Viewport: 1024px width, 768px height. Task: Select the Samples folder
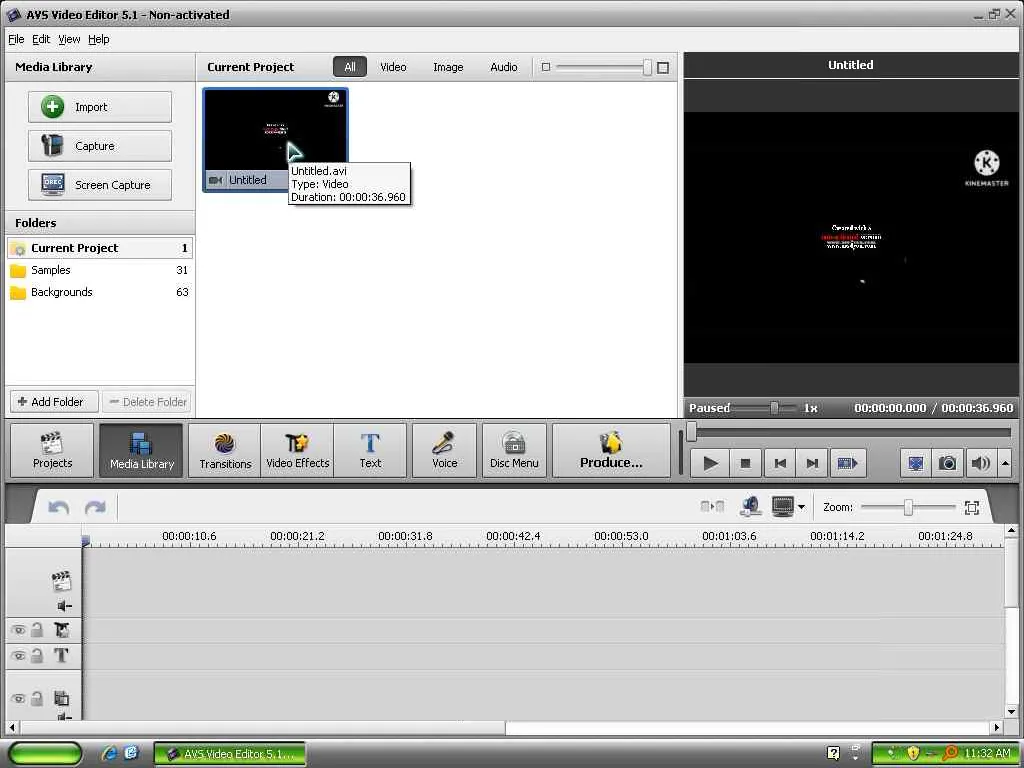[100, 270]
